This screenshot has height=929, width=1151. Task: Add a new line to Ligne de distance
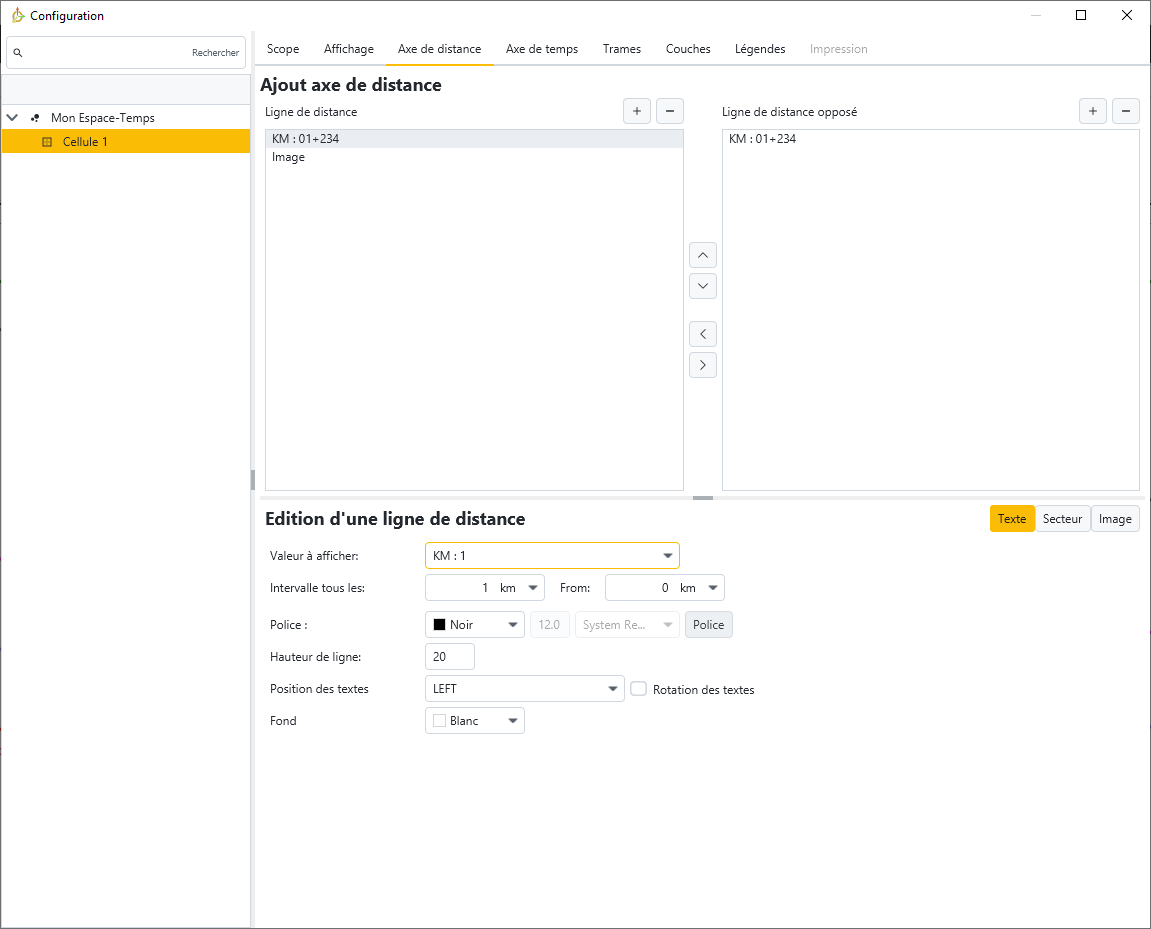click(x=636, y=111)
